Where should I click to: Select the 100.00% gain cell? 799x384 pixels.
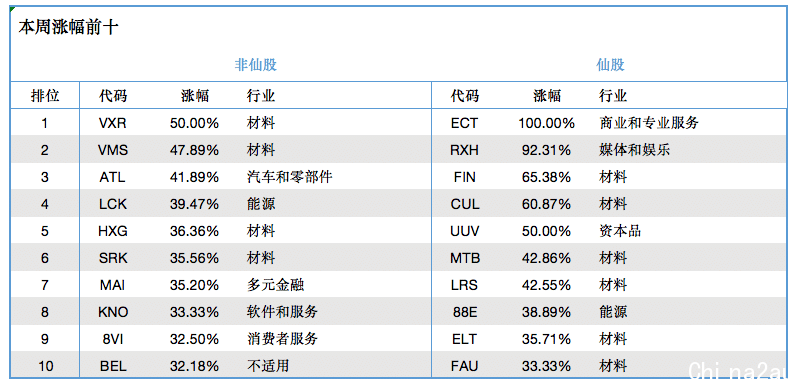pos(546,123)
